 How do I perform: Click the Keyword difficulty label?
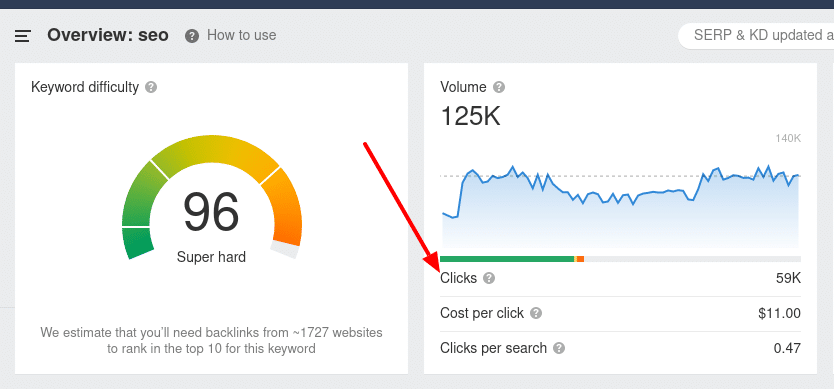pyautogui.click(x=85, y=87)
